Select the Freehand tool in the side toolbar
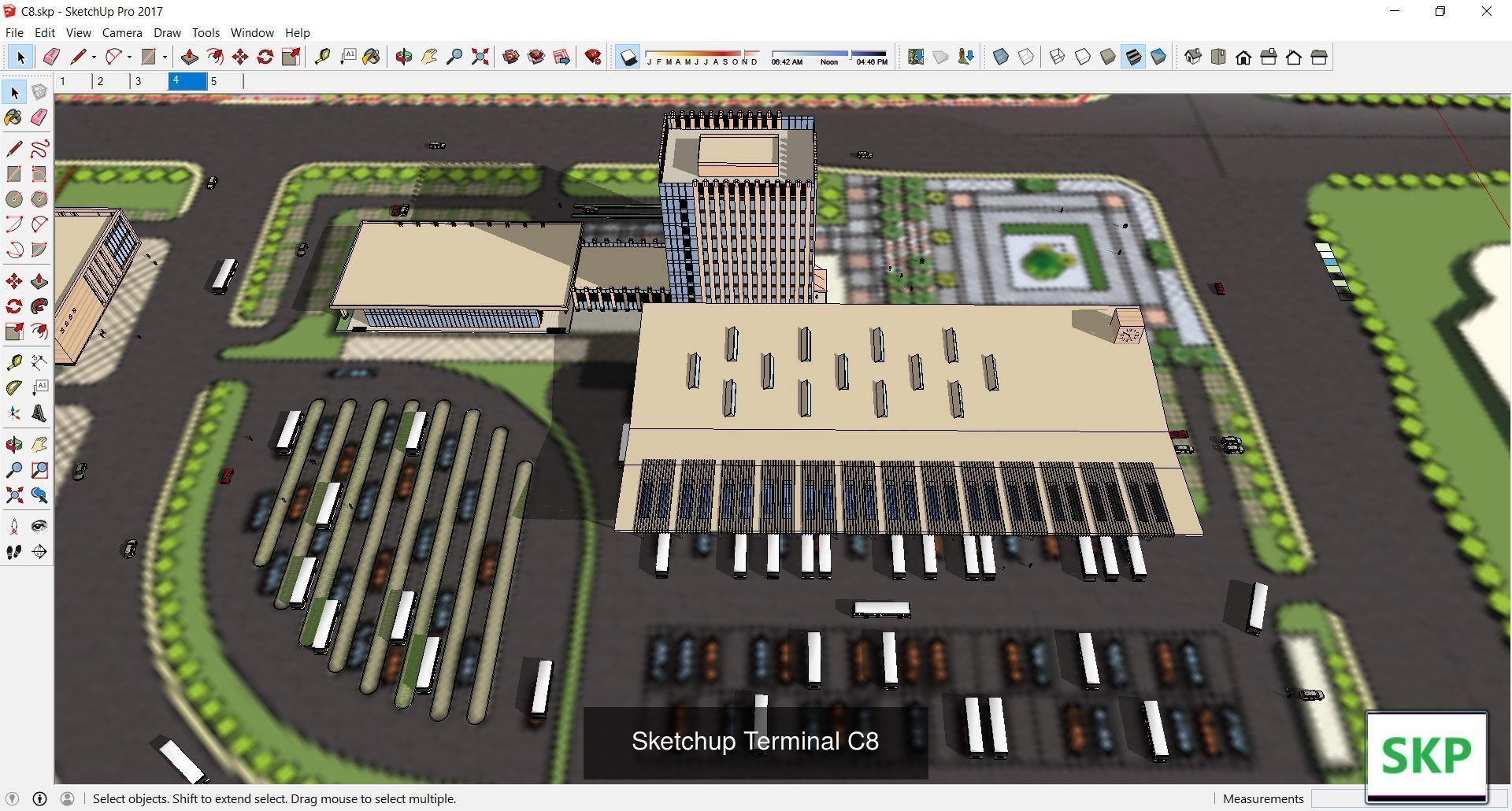Screen dimensions: 1512x811 (39, 149)
